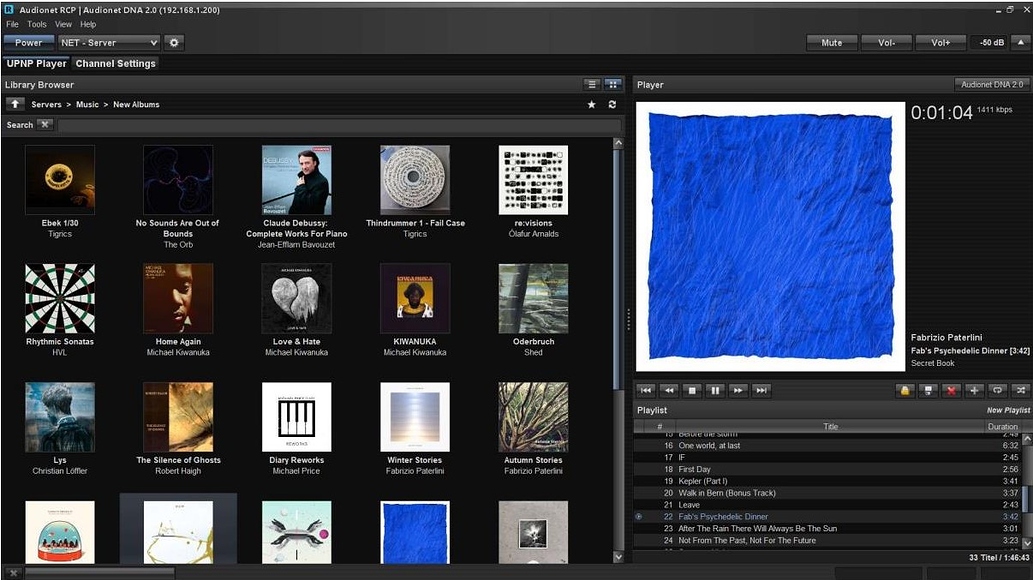This screenshot has width=1033, height=580.
Task: Fast forward the current track
Action: [738, 391]
